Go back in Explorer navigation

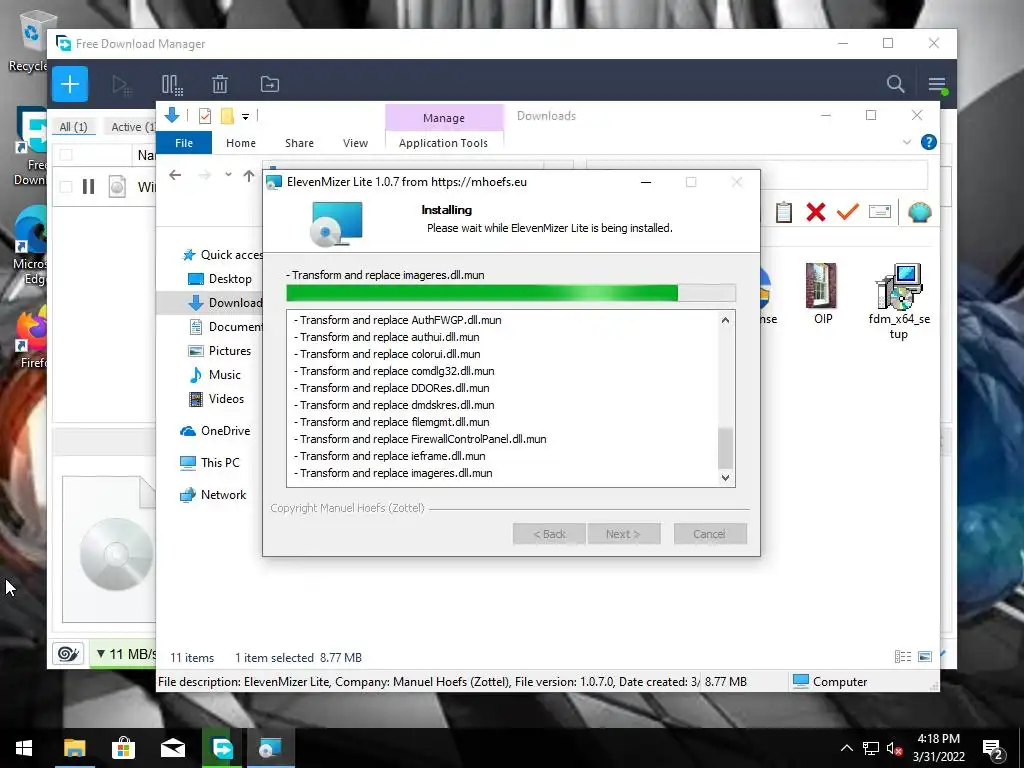[x=175, y=175]
